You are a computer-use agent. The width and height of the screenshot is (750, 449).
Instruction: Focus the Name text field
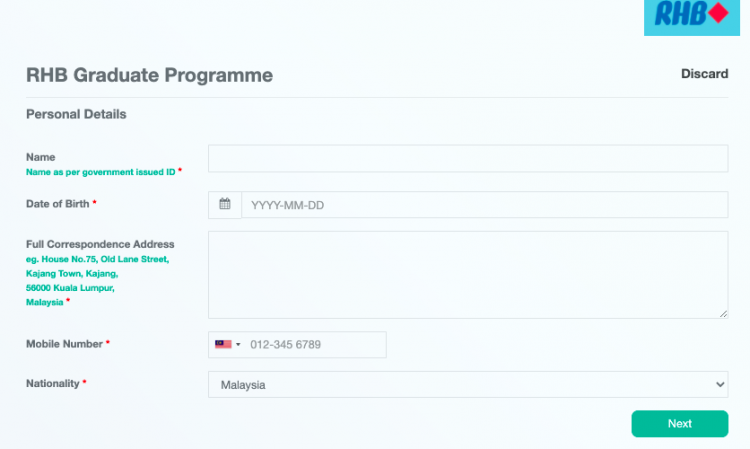point(467,158)
